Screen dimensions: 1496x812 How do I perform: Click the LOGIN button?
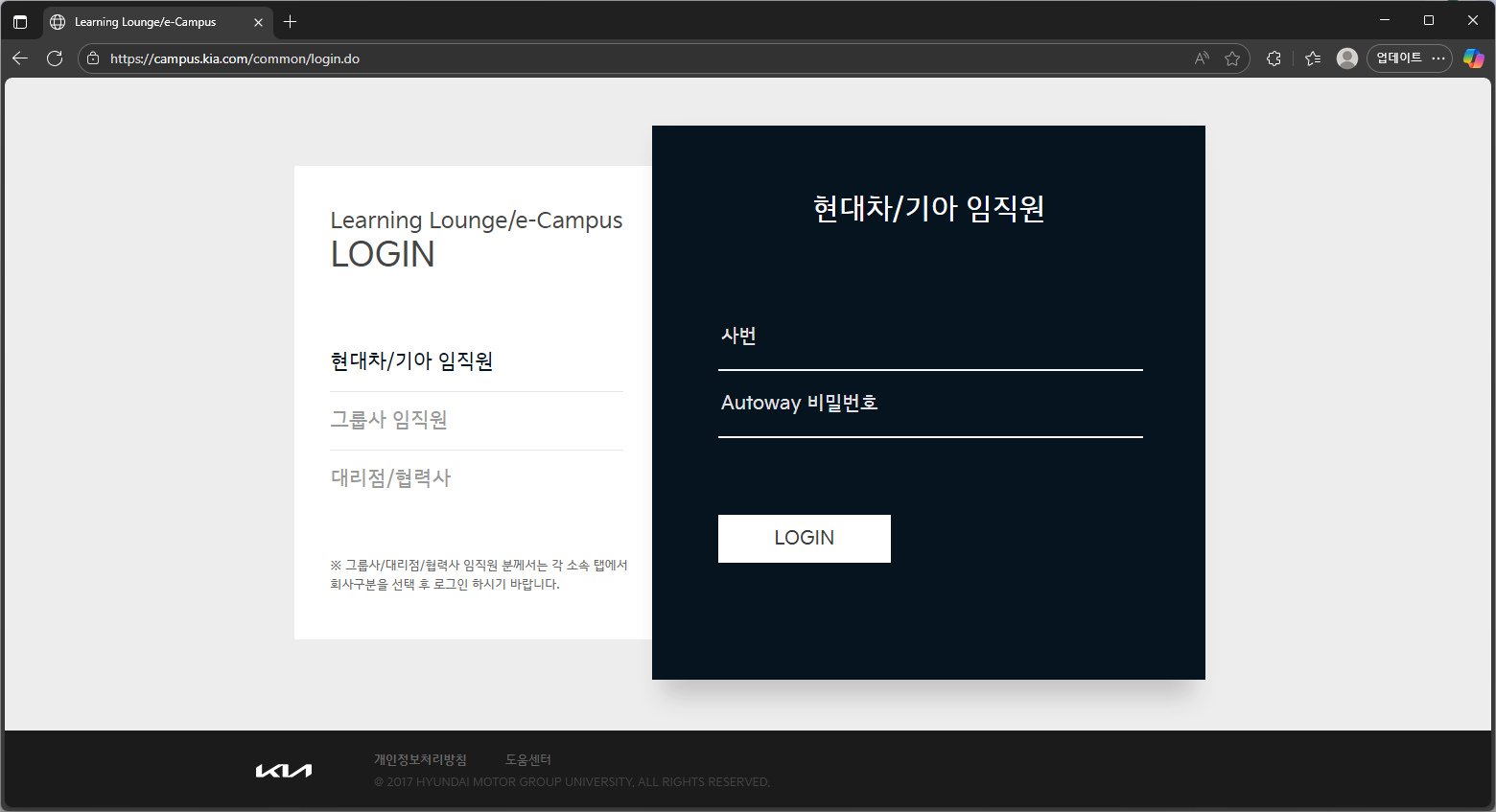point(804,538)
